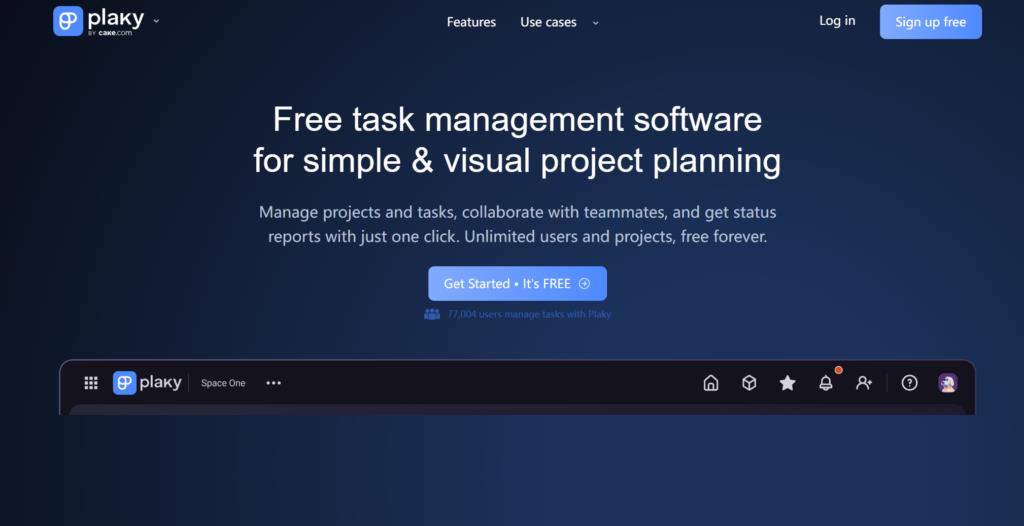Click the invite user icon
Screen dimensions: 1024x526
coord(864,383)
